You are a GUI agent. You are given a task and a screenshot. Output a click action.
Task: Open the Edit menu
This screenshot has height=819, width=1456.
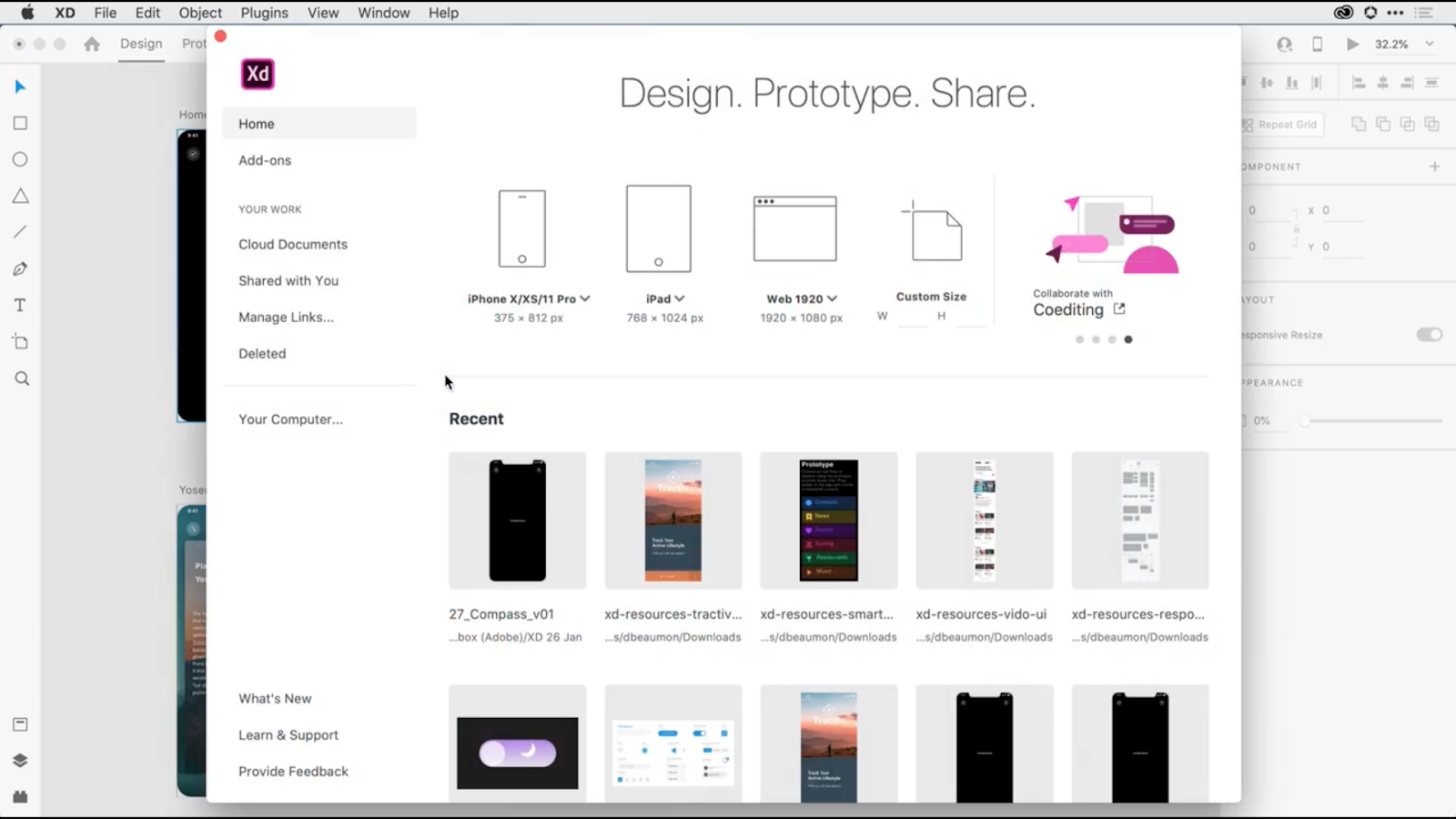147,13
